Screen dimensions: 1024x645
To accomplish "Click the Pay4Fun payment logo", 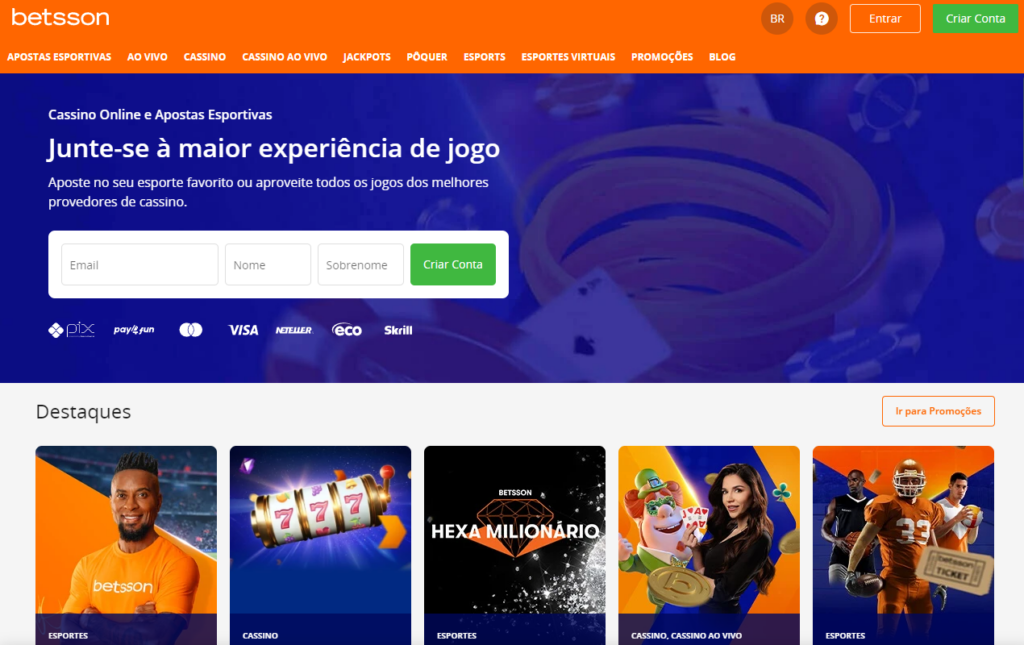I will pos(134,330).
